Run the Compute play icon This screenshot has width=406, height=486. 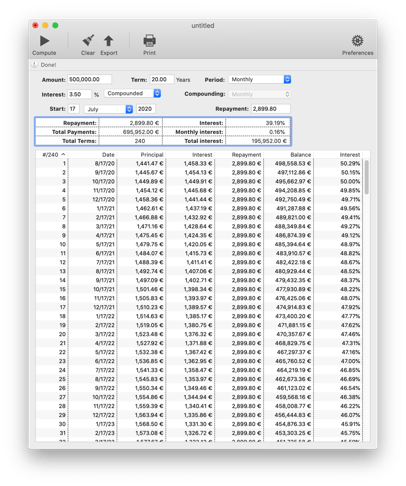click(44, 41)
